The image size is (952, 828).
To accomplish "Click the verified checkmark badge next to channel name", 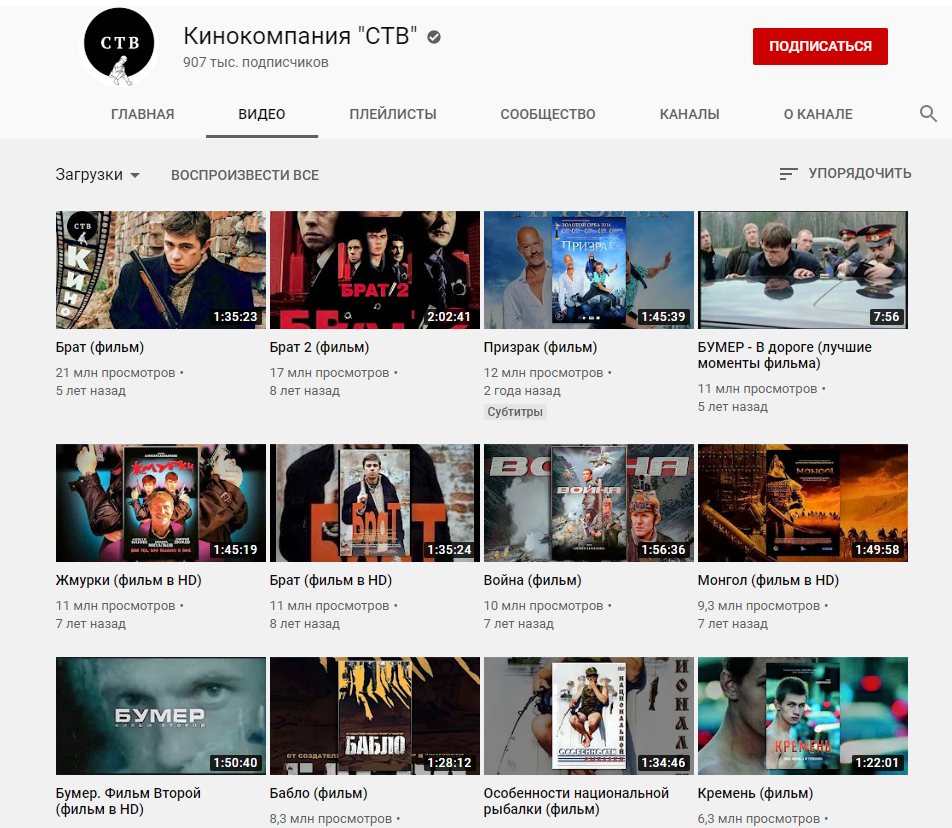I will (x=434, y=37).
